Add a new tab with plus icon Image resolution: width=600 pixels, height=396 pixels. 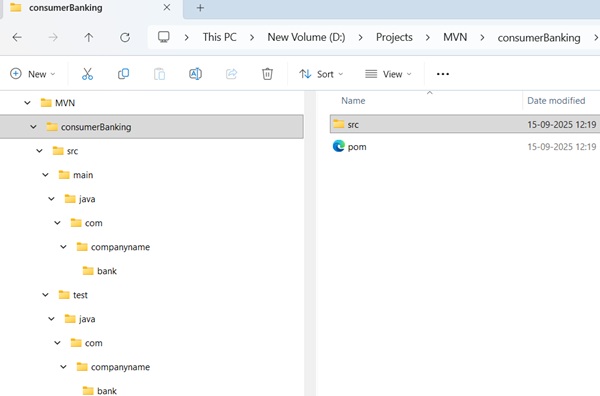point(200,8)
